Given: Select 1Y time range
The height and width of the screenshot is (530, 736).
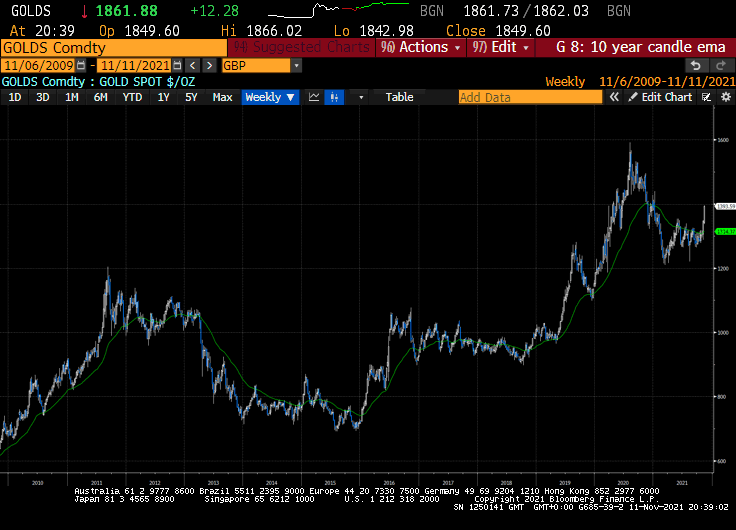Looking at the screenshot, I should click(x=163, y=97).
